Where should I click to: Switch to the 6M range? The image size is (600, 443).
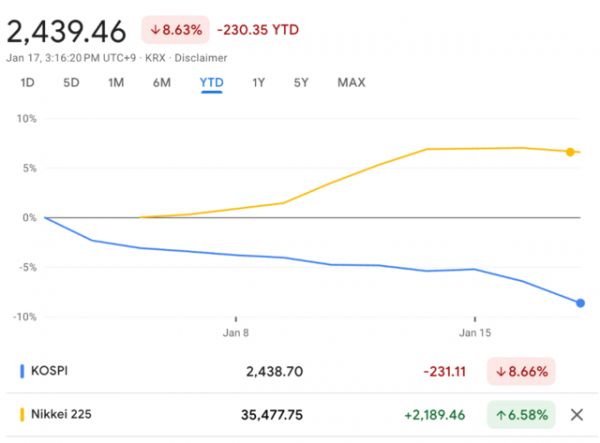point(162,82)
